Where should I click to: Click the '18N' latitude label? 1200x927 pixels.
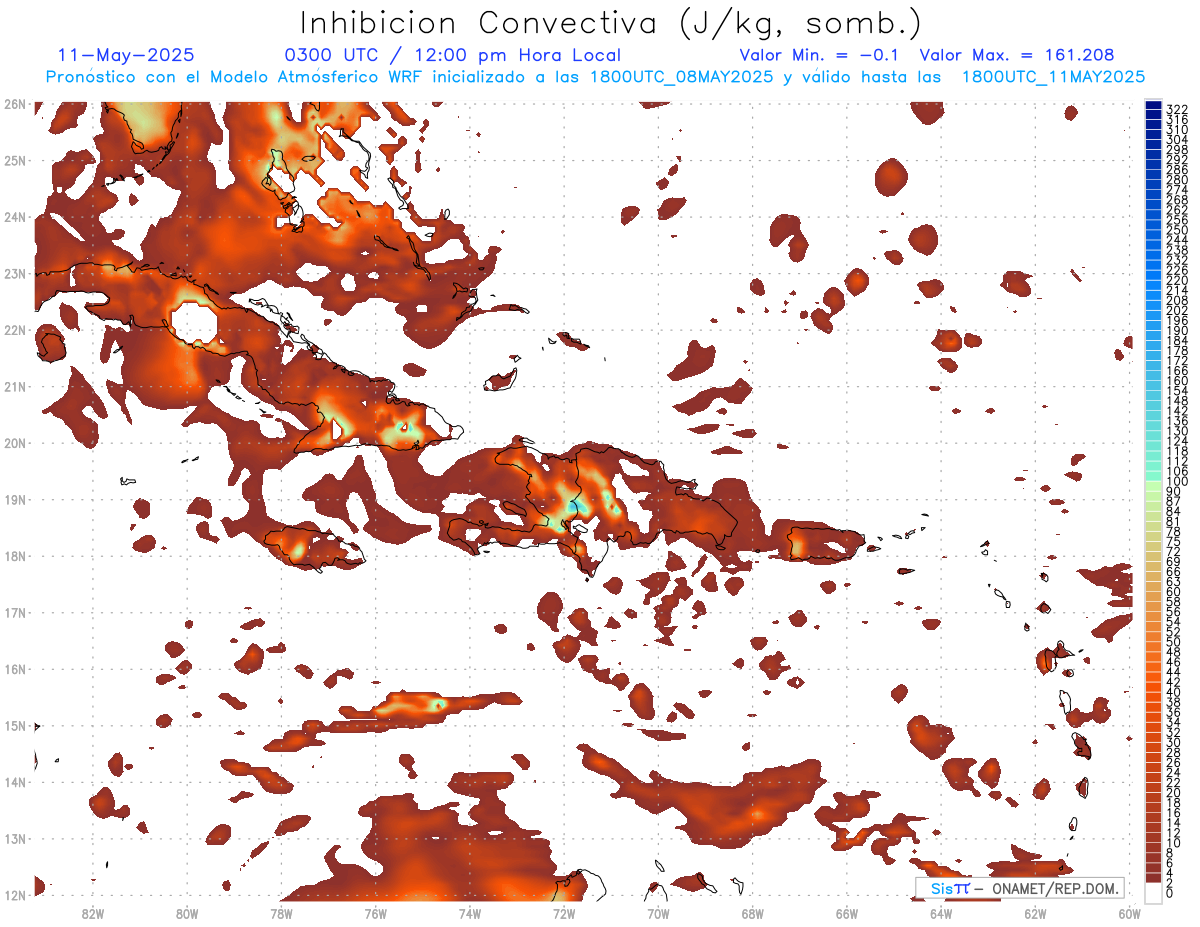coord(14,556)
